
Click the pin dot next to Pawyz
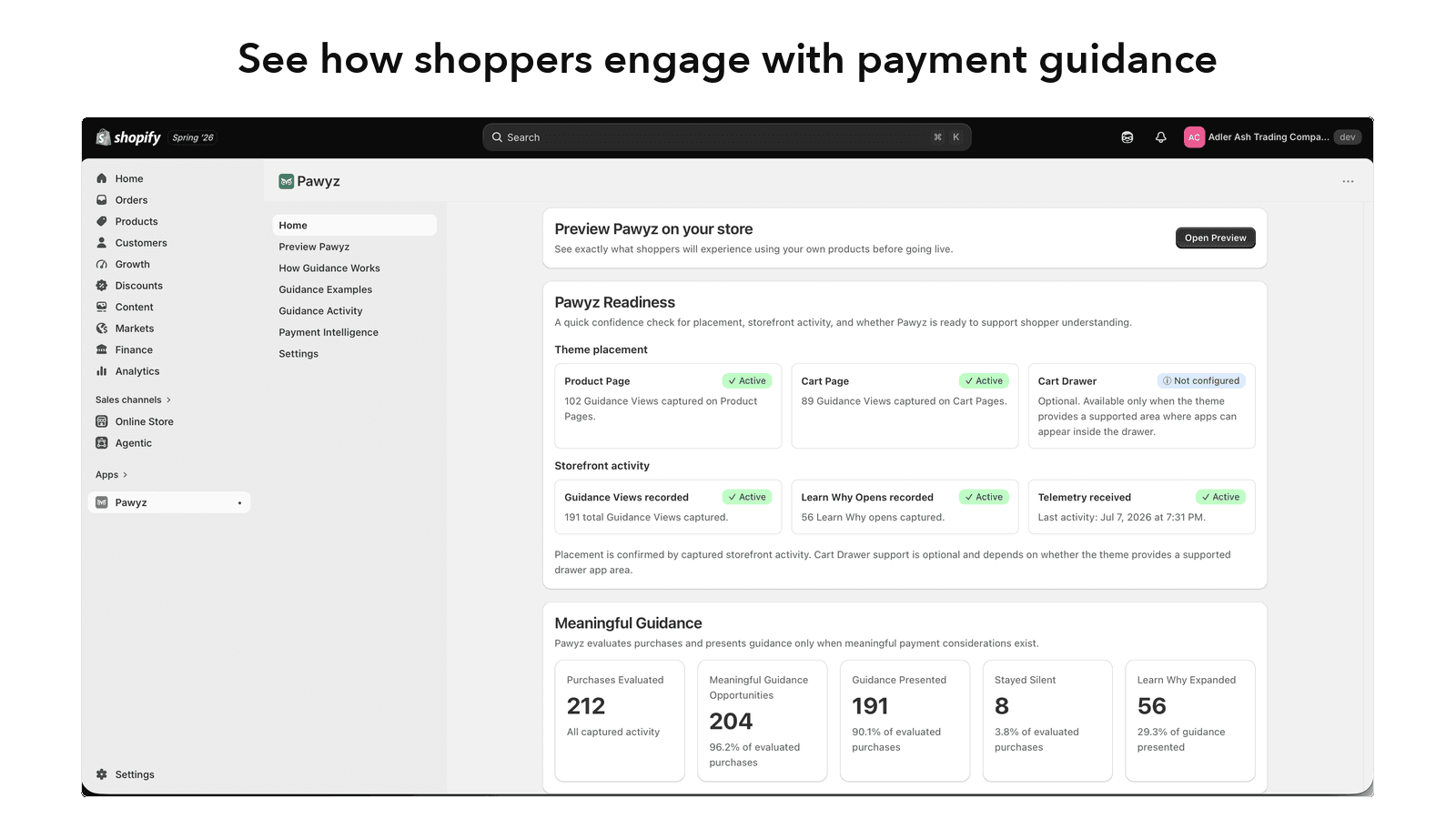[239, 503]
